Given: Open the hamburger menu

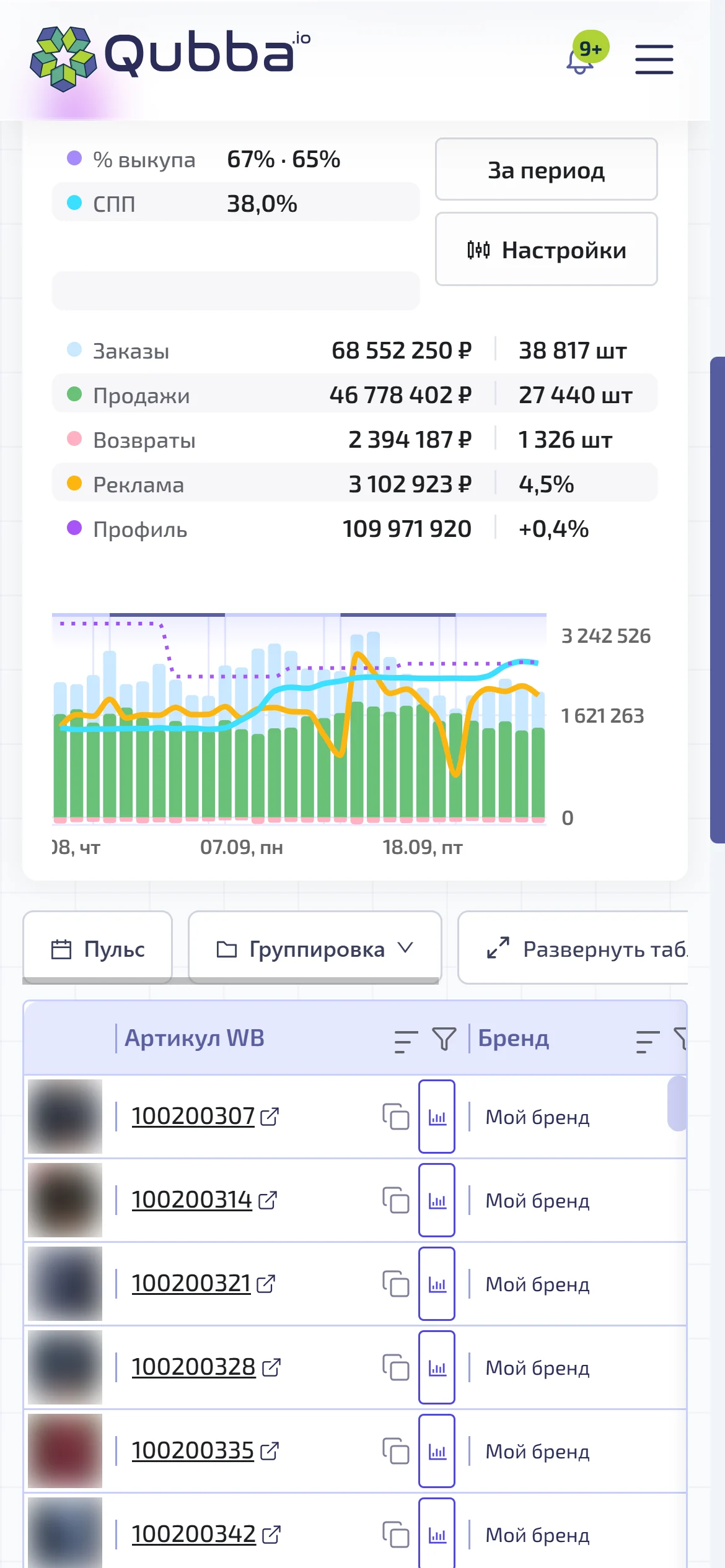Looking at the screenshot, I should click(x=654, y=59).
